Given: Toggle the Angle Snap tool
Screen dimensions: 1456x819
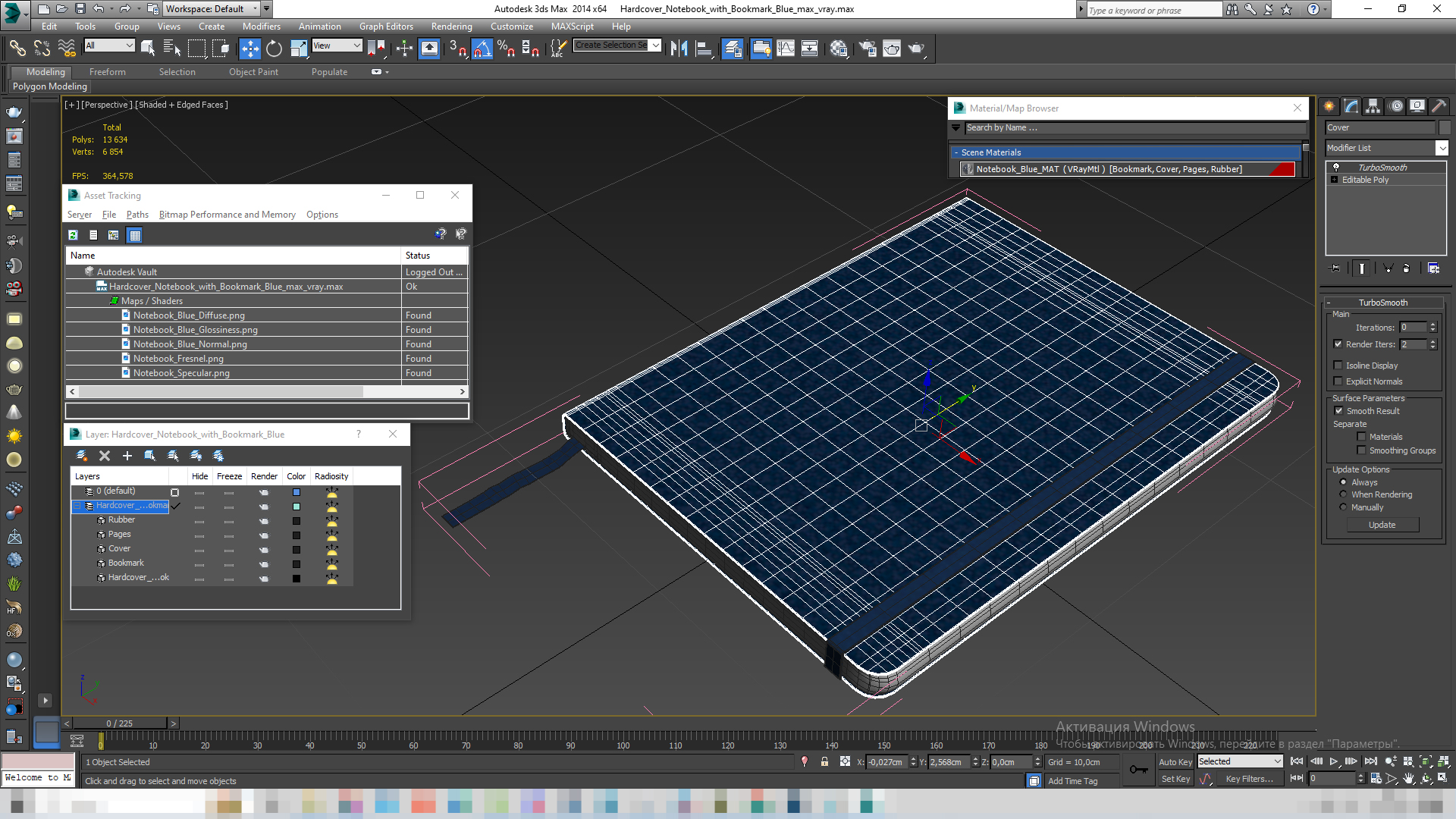Looking at the screenshot, I should [482, 49].
